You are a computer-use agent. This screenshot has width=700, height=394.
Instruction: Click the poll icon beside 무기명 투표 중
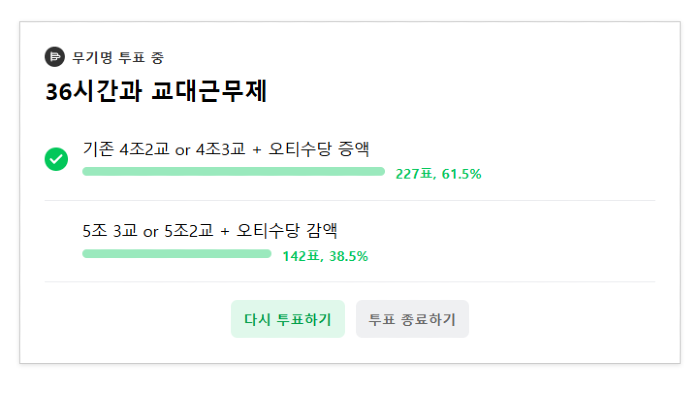point(54,57)
